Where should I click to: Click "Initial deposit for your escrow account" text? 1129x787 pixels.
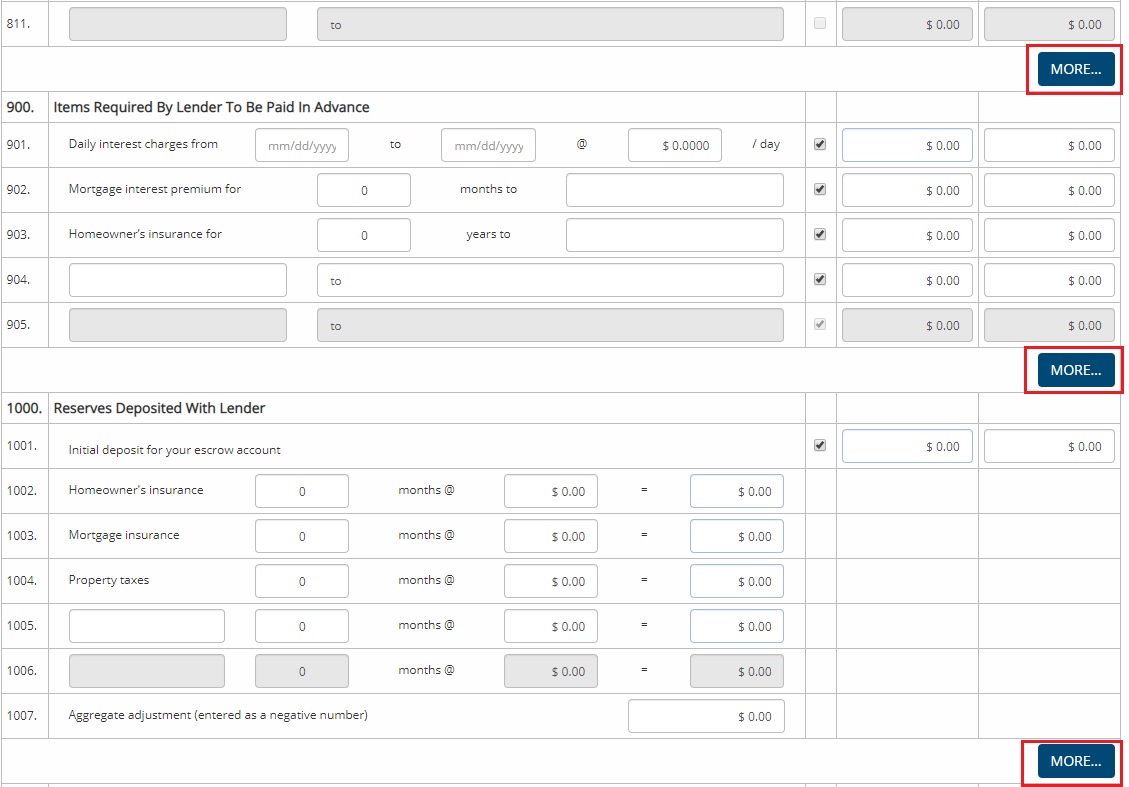[174, 450]
